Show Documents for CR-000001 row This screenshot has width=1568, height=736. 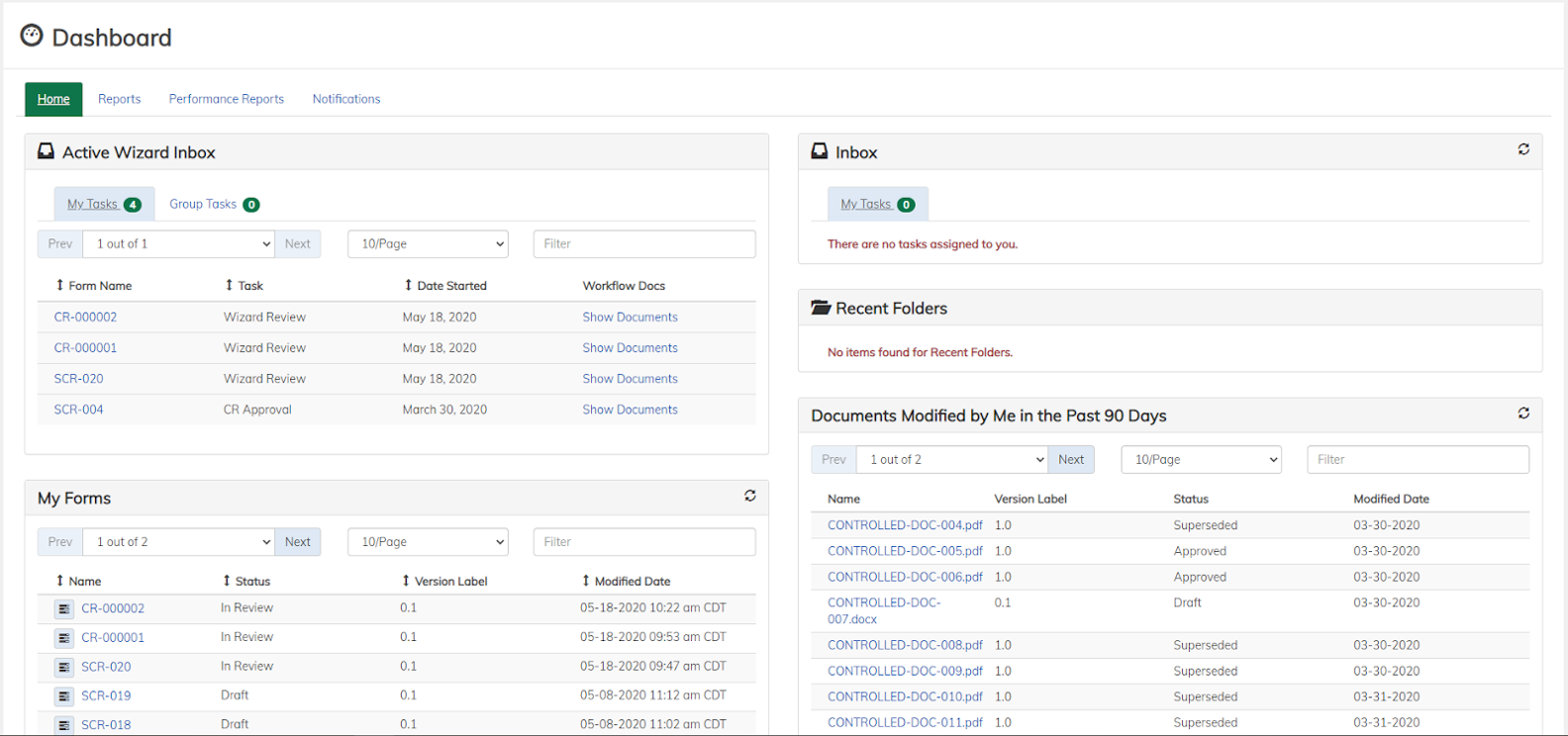point(630,348)
